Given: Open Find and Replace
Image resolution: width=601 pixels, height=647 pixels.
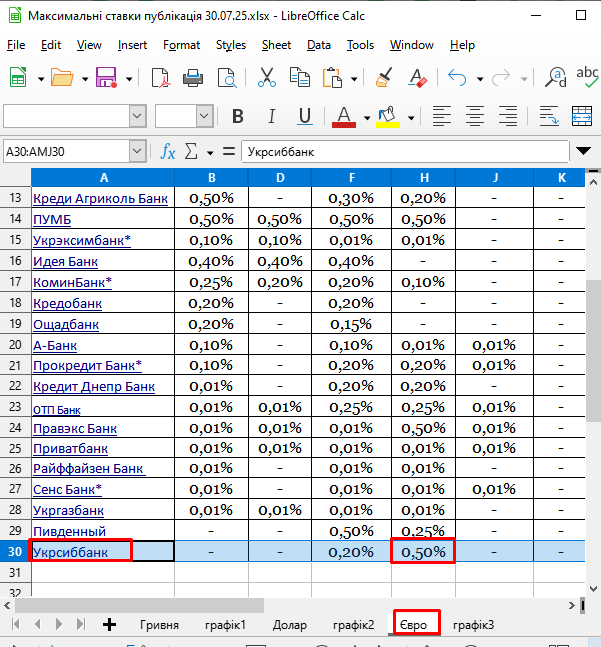Looking at the screenshot, I should click(x=556, y=78).
